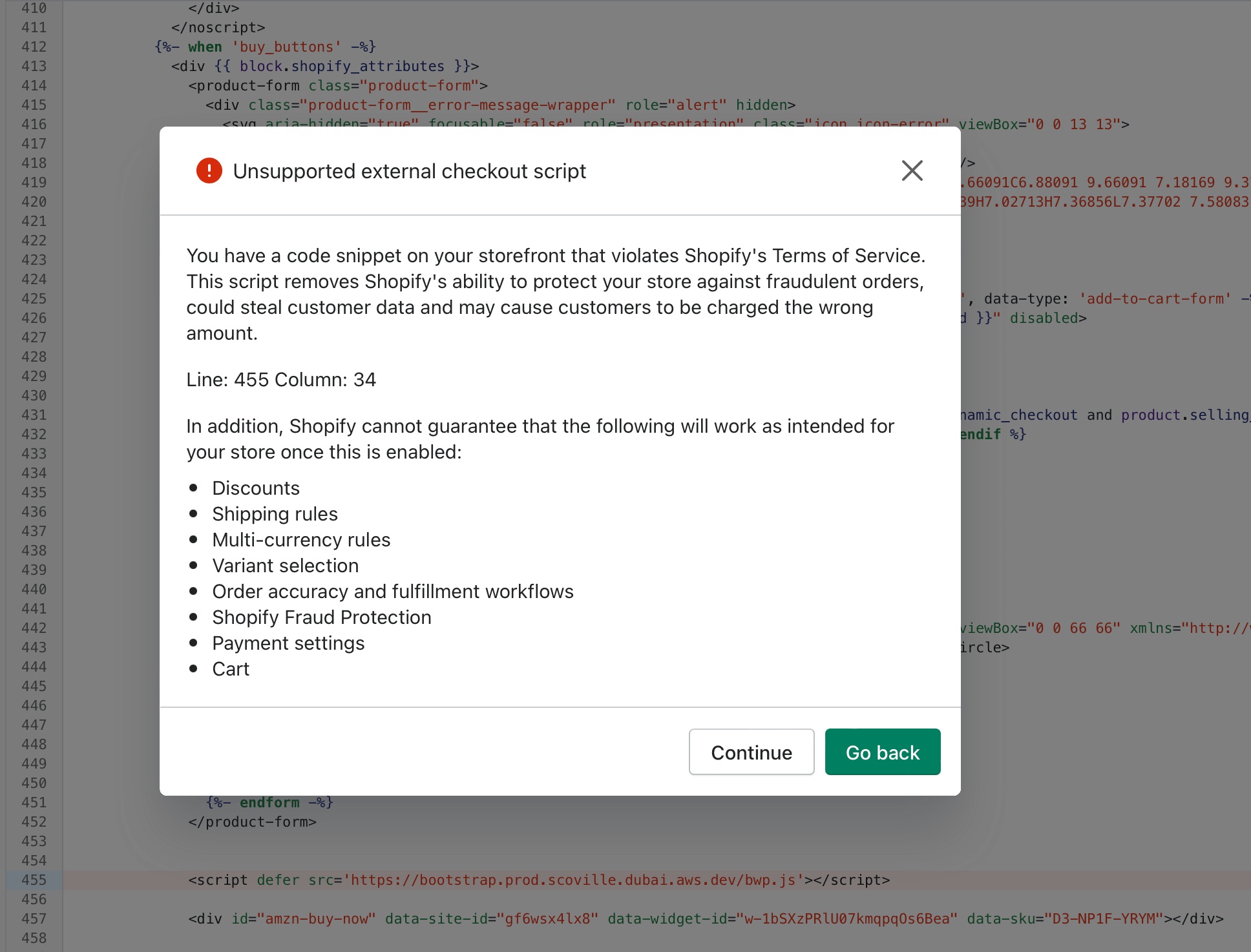Click the 'buy_buttons' when statement

[x=265, y=47]
